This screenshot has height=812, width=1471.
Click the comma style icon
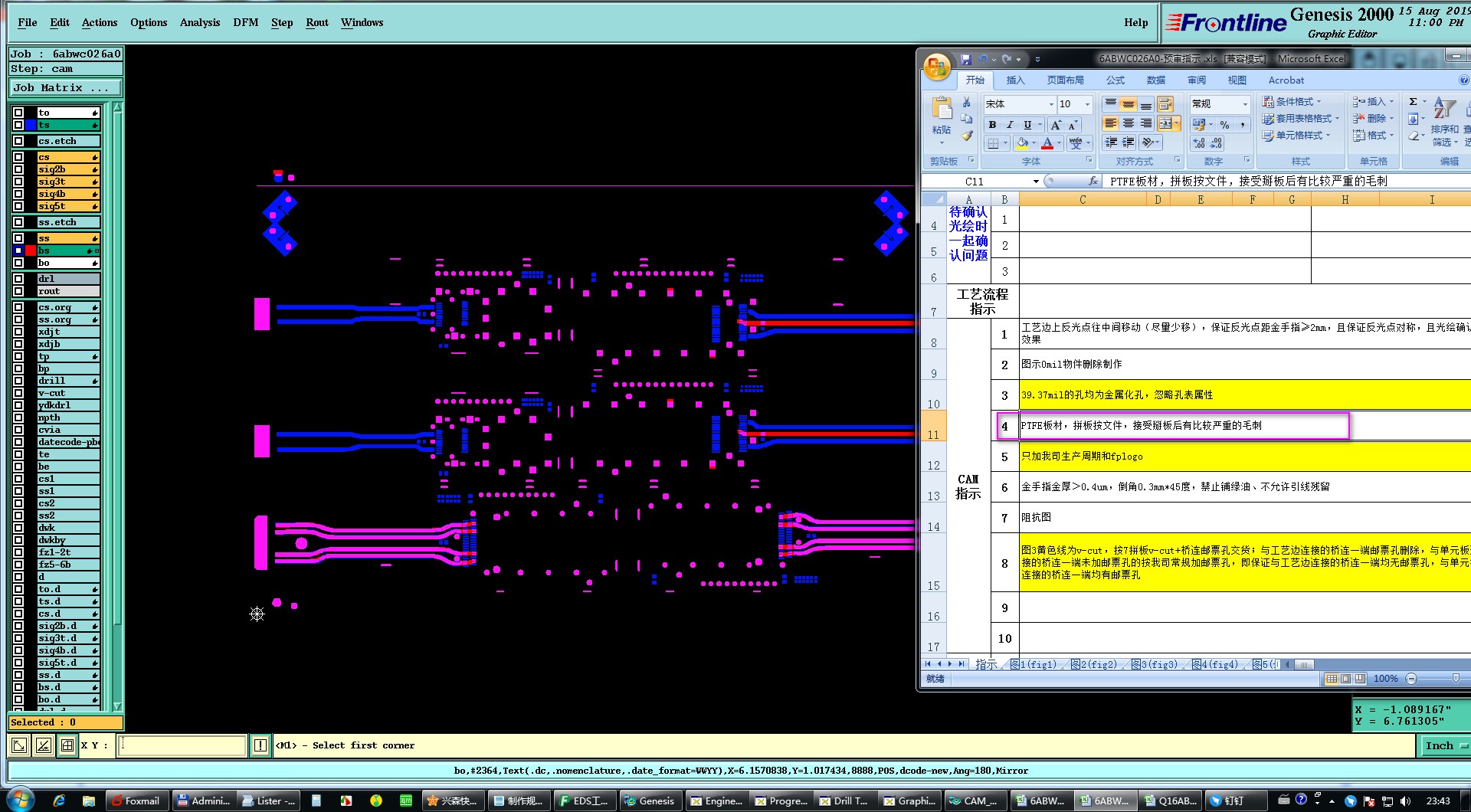click(1242, 125)
